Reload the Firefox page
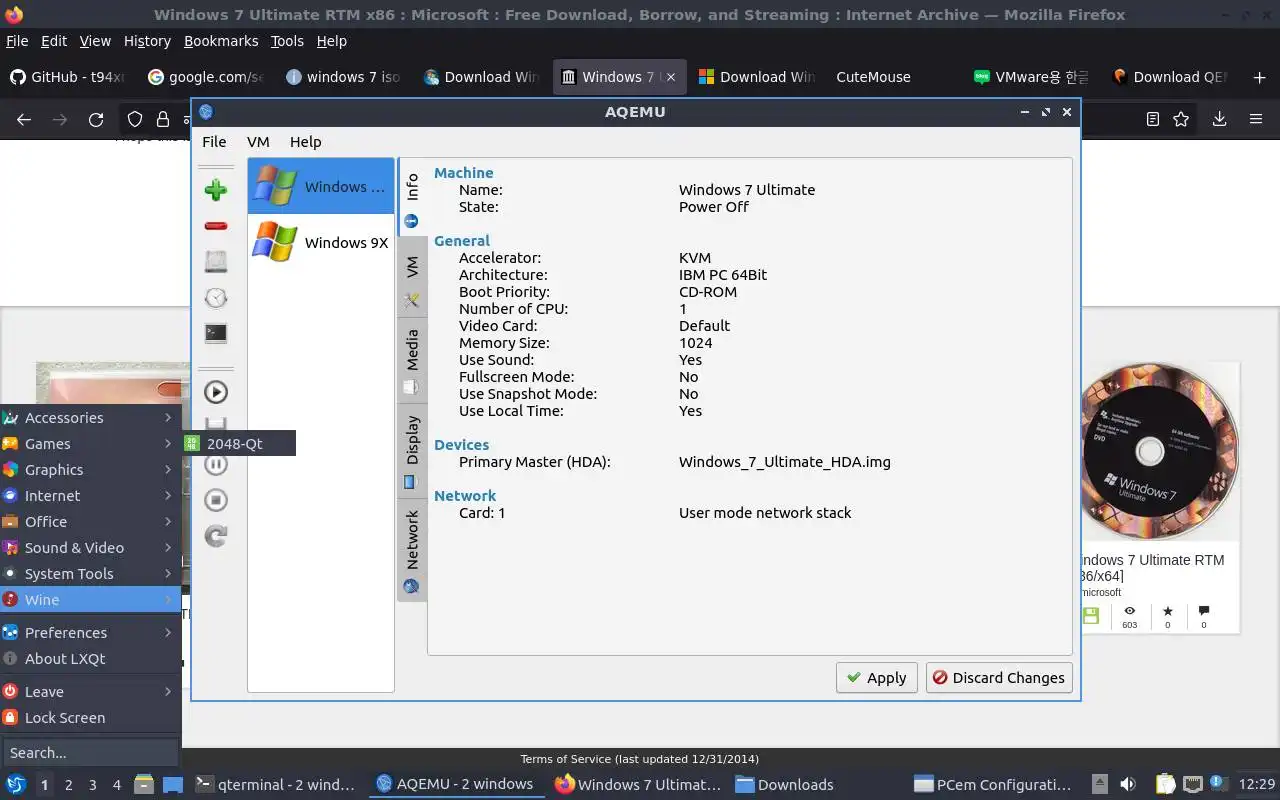This screenshot has height=800, width=1280. (x=96, y=119)
